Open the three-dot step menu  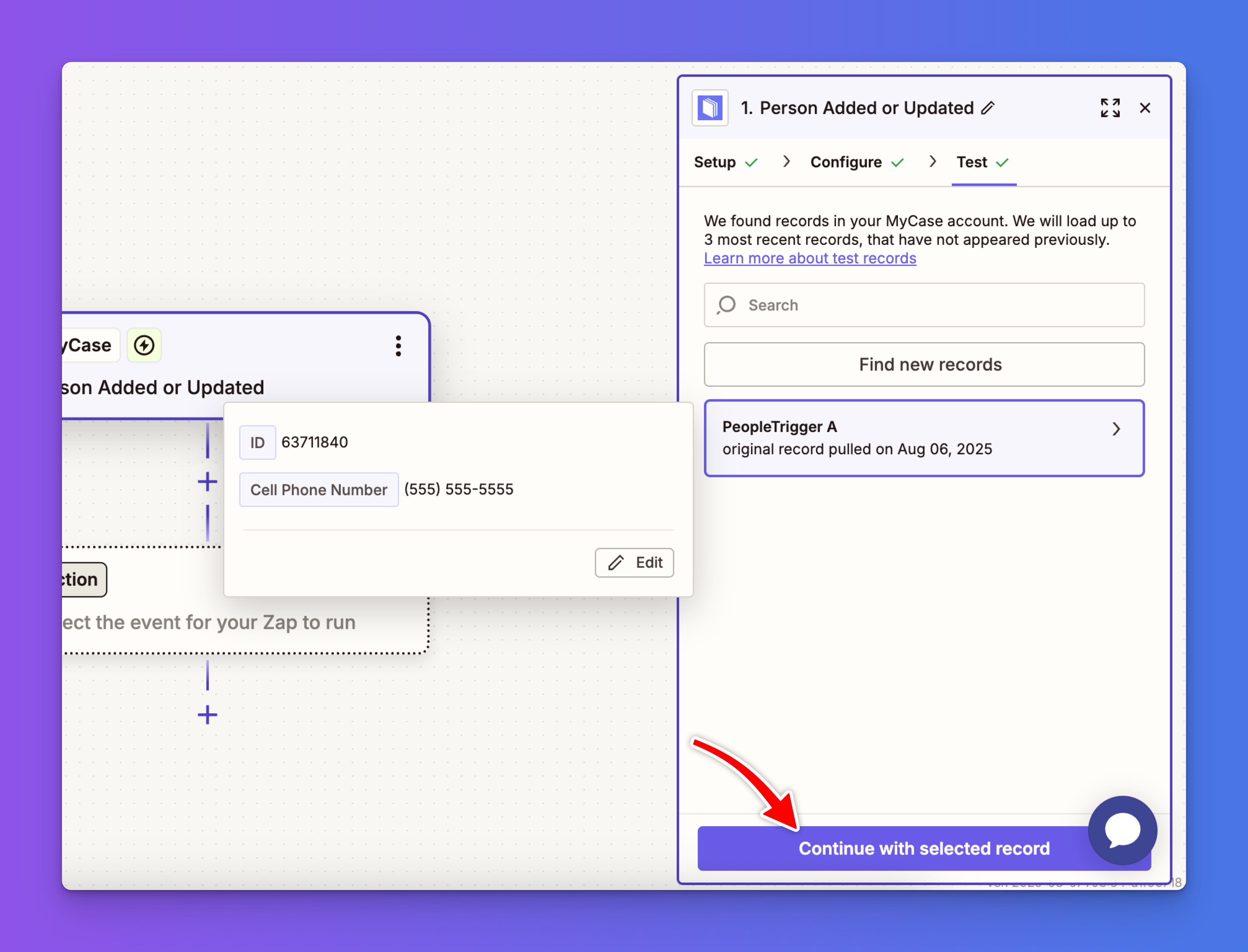coord(398,346)
